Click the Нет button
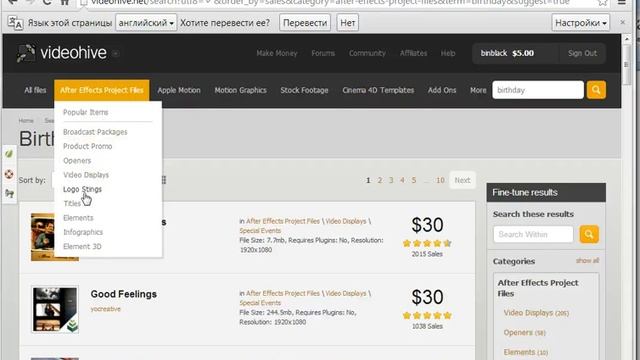This screenshot has height=360, width=640. pos(347,23)
